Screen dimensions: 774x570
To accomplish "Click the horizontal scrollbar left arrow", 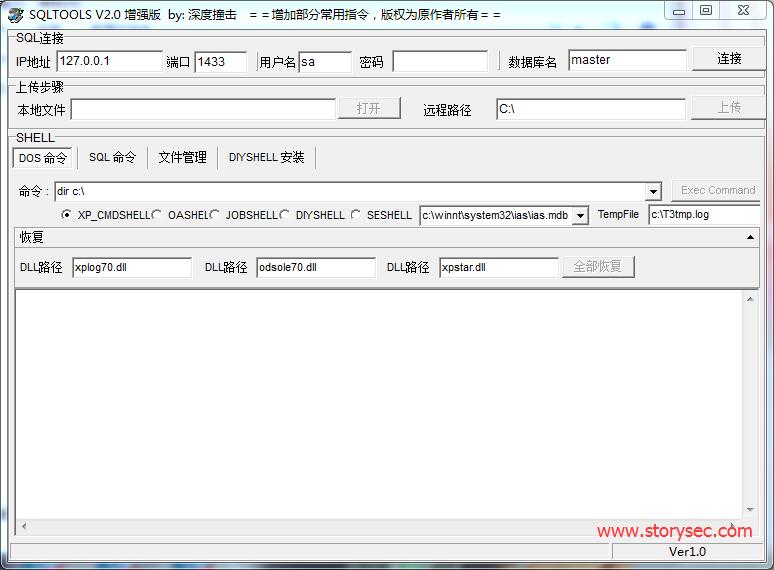I will pos(23,527).
